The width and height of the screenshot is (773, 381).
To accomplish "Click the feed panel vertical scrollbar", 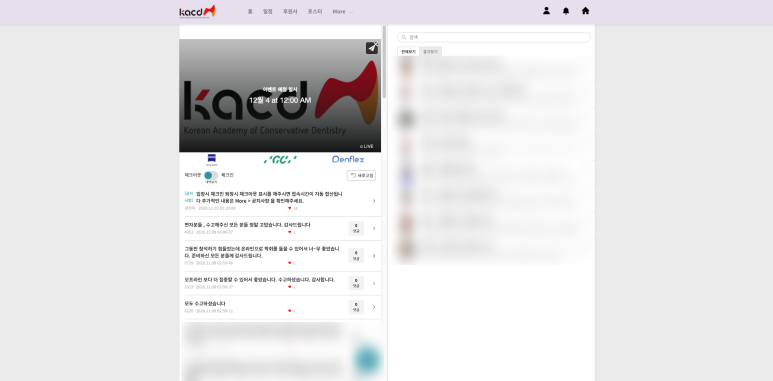I will tap(385, 62).
